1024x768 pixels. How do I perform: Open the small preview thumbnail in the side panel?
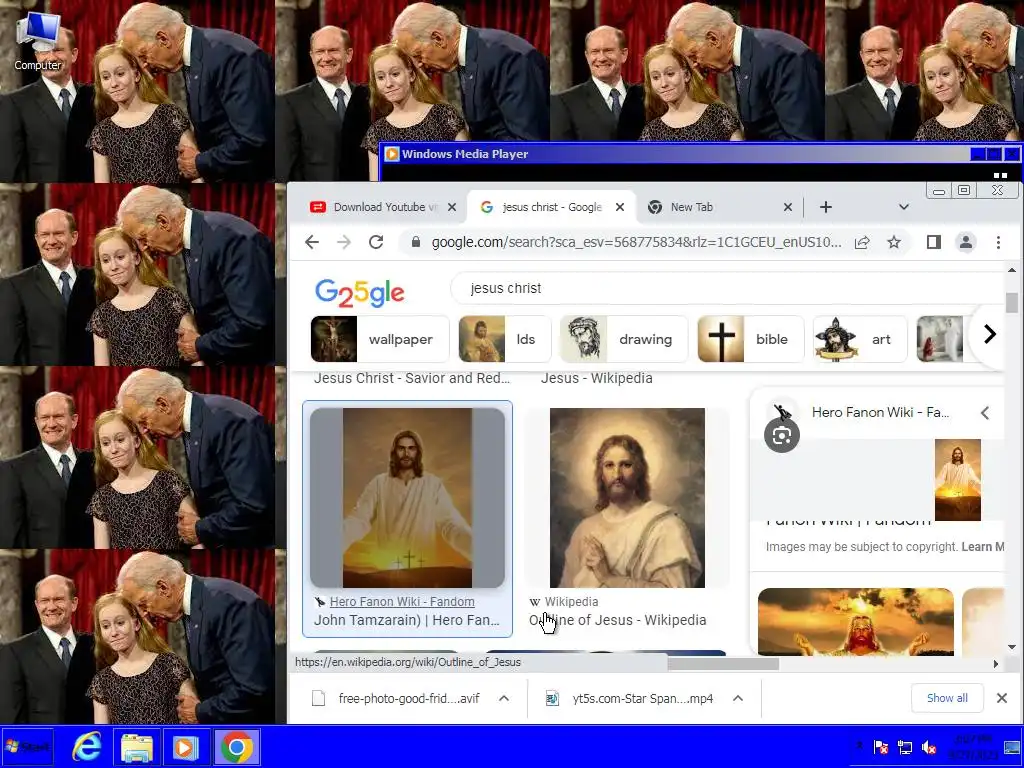coord(957,480)
